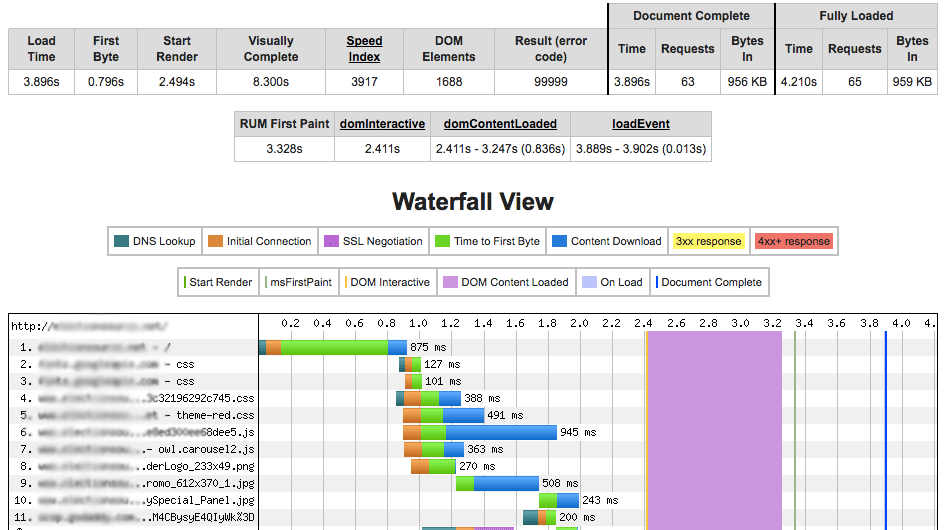Open the loadEvent link
The width and height of the screenshot is (948, 530).
click(641, 124)
